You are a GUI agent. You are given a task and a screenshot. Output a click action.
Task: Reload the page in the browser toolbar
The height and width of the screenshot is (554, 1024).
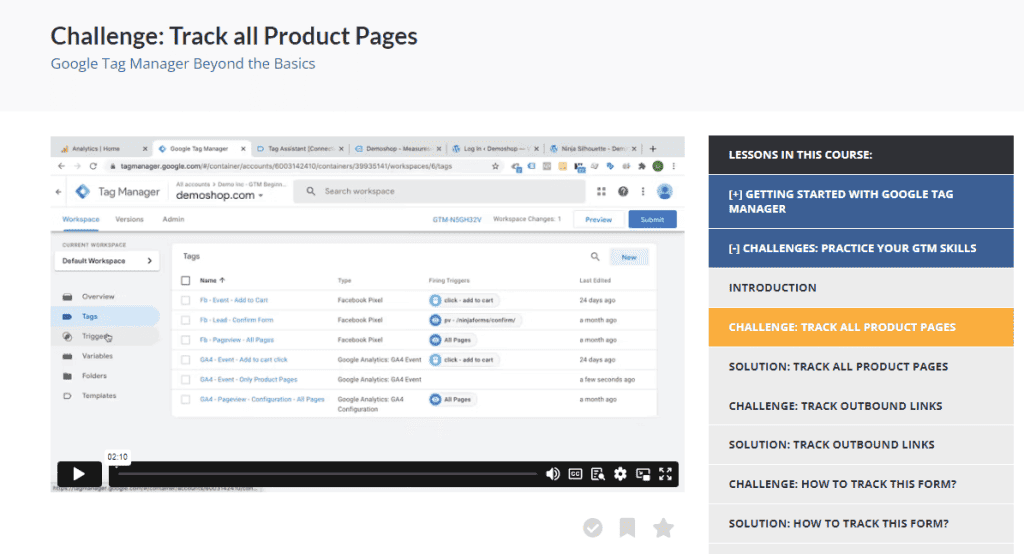click(93, 167)
